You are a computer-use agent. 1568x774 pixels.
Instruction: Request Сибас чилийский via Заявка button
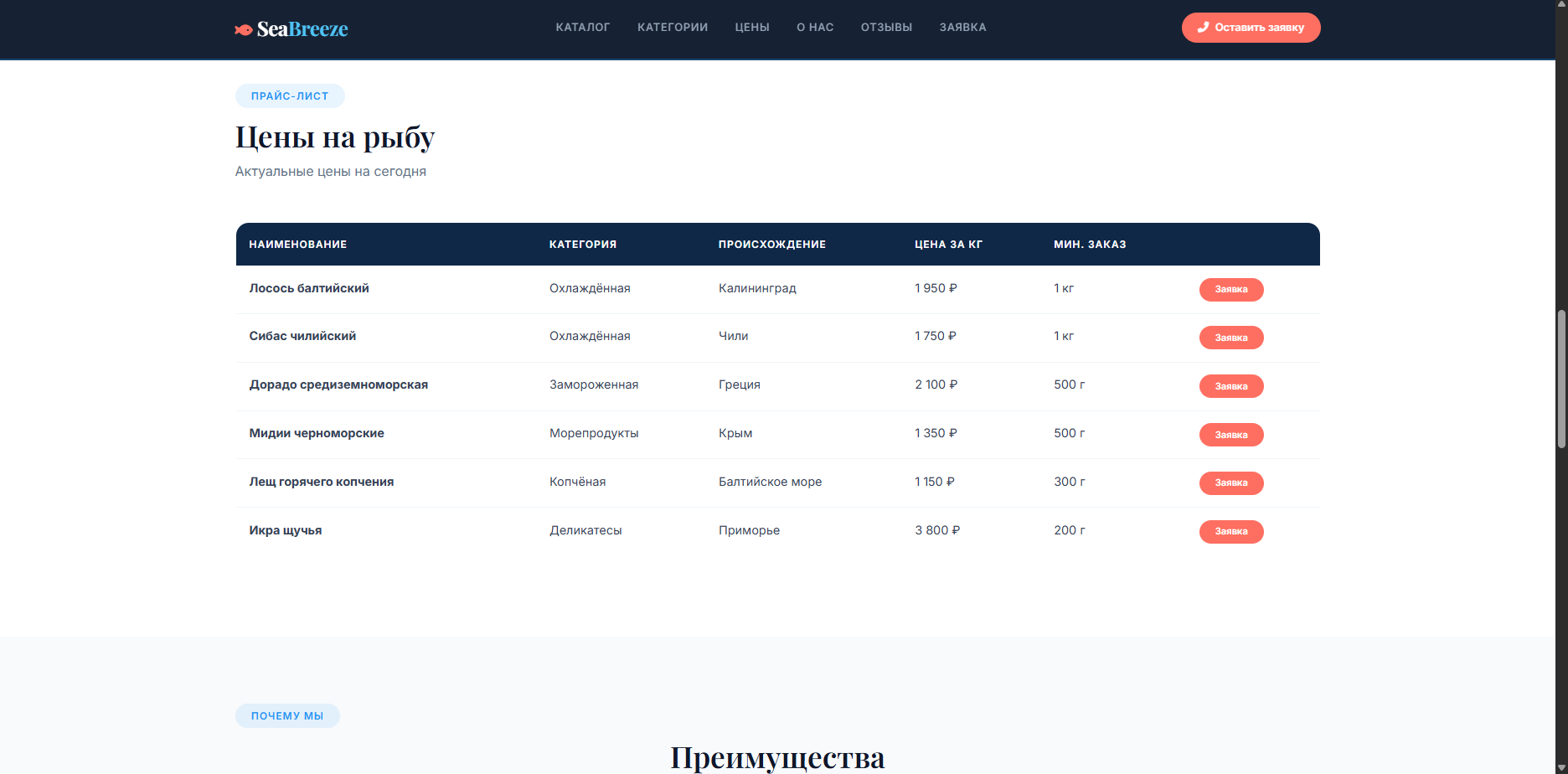(x=1231, y=338)
